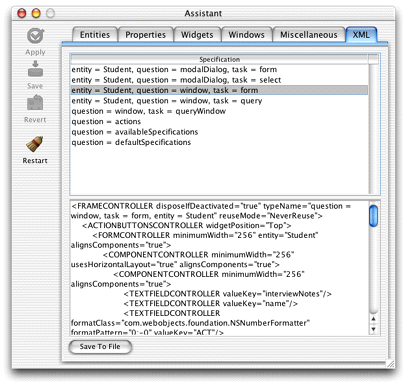Screen dimensions: 414x387
Task: Click the red close window button
Action: 22,13
